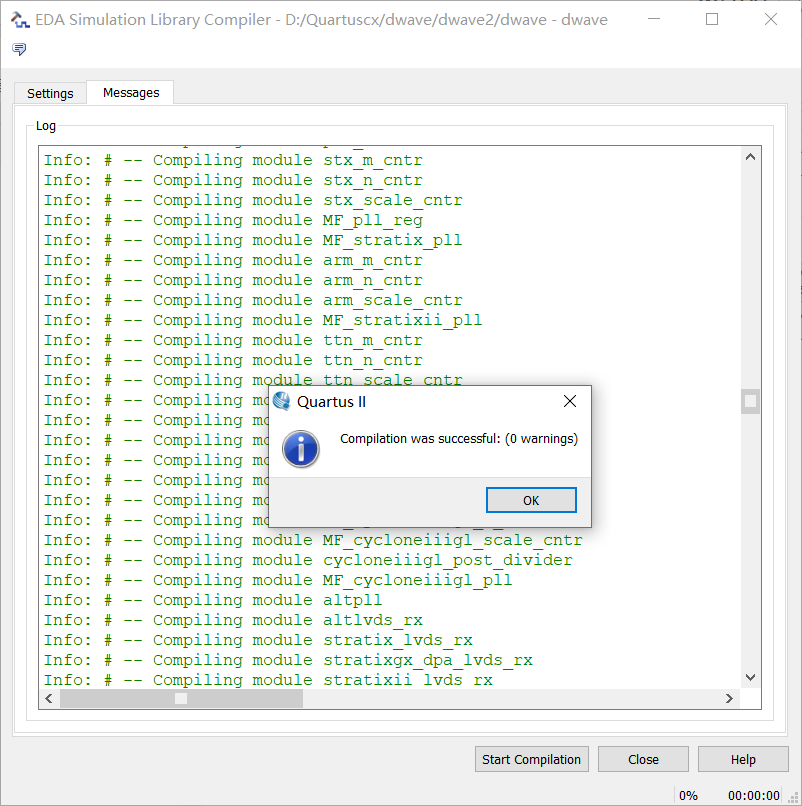802x806 pixels.
Task: Switch to the Settings tab
Action: 50,94
